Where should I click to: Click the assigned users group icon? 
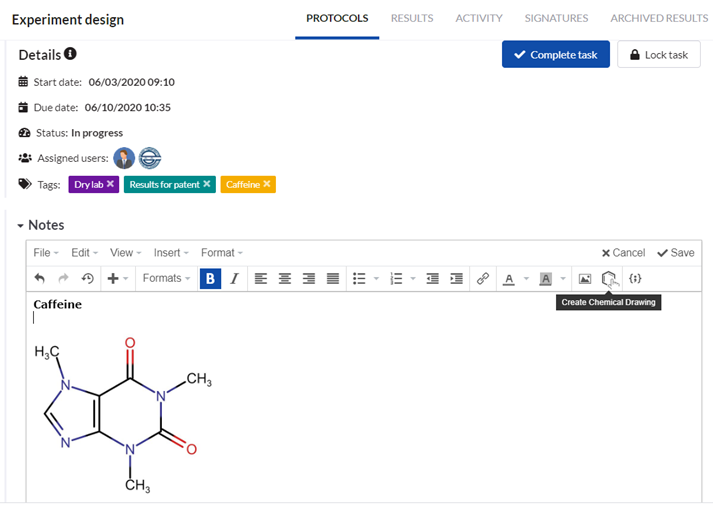(x=25, y=158)
